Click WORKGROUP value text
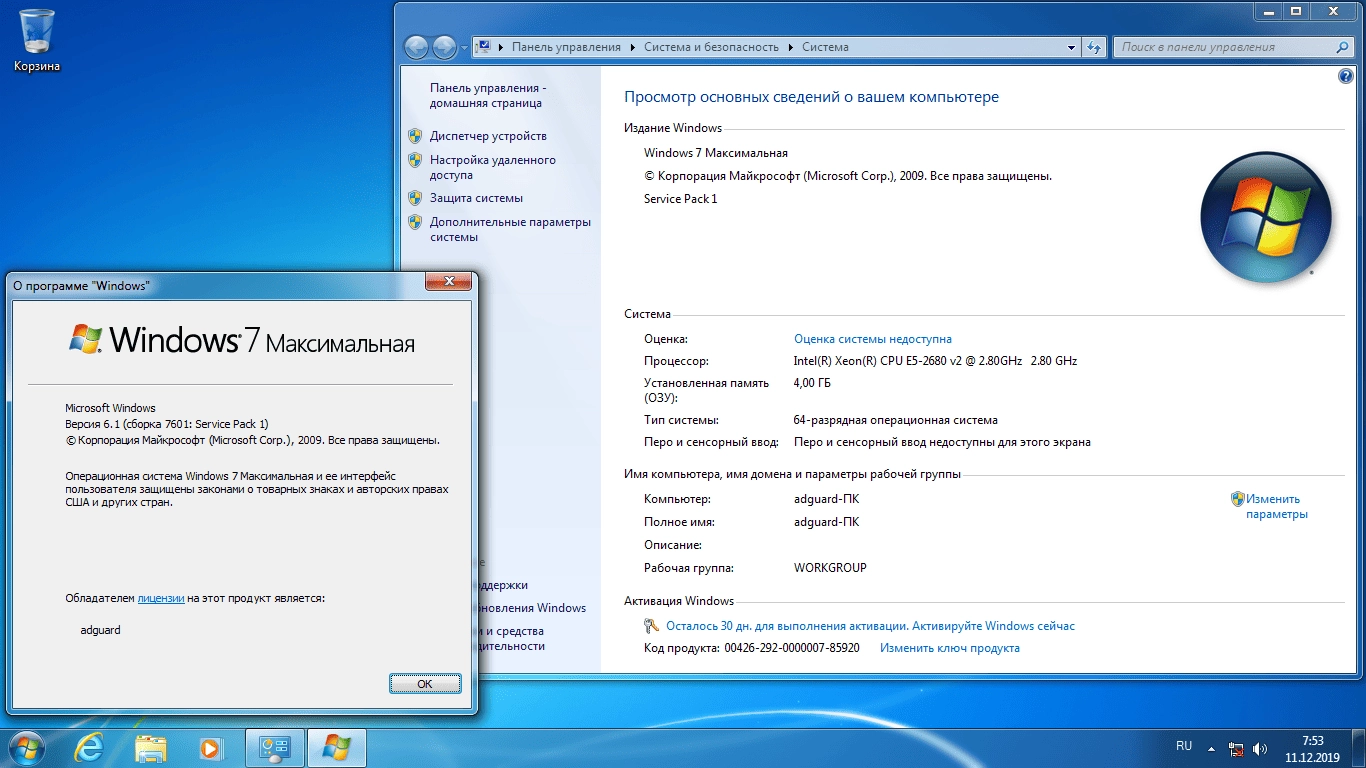 pos(830,568)
